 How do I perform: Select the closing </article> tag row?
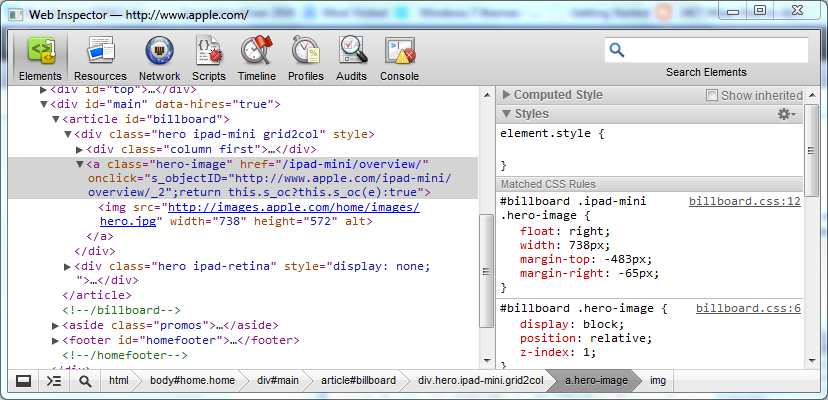click(x=97, y=295)
